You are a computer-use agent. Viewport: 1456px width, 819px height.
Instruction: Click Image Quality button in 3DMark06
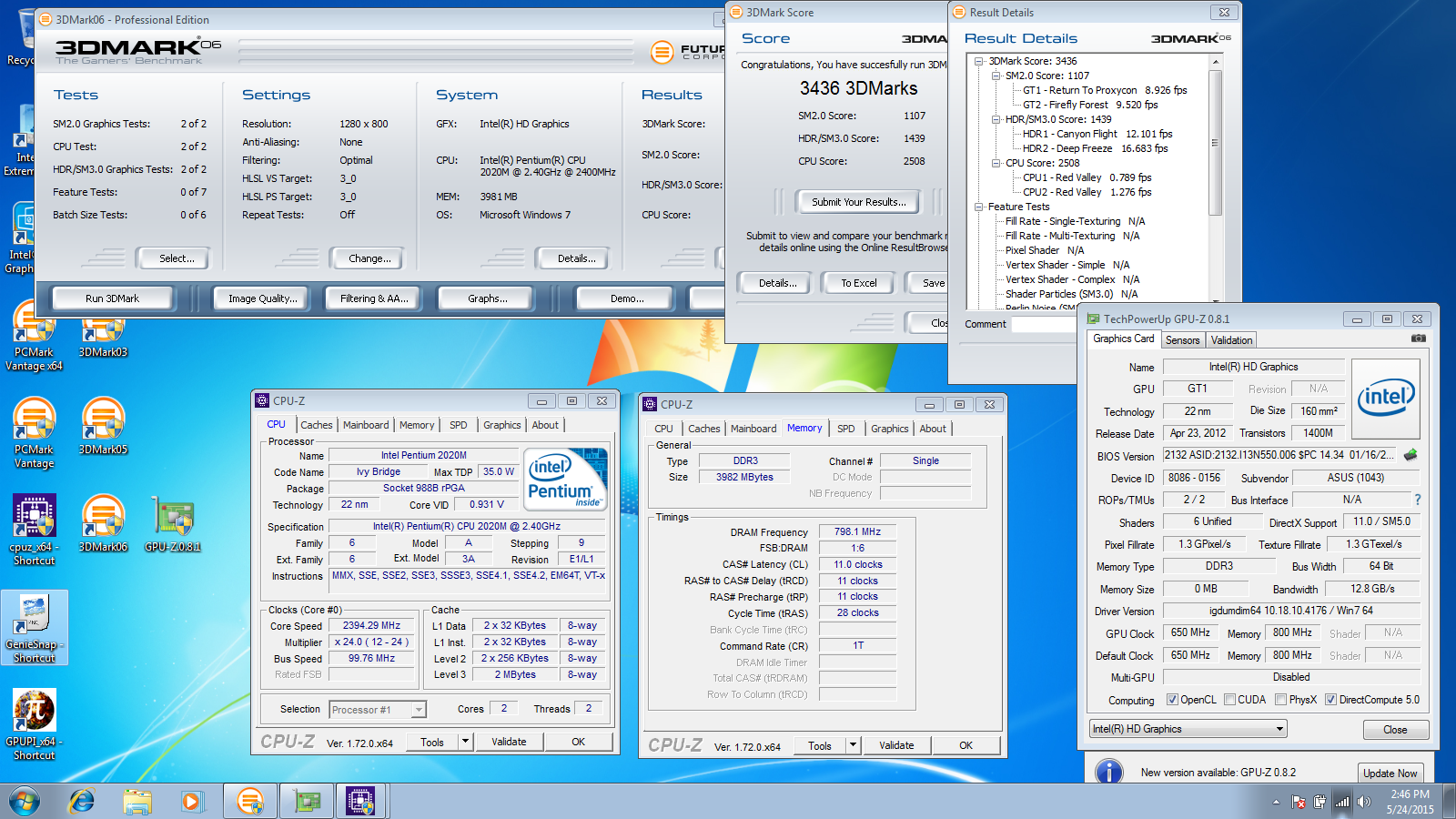263,298
